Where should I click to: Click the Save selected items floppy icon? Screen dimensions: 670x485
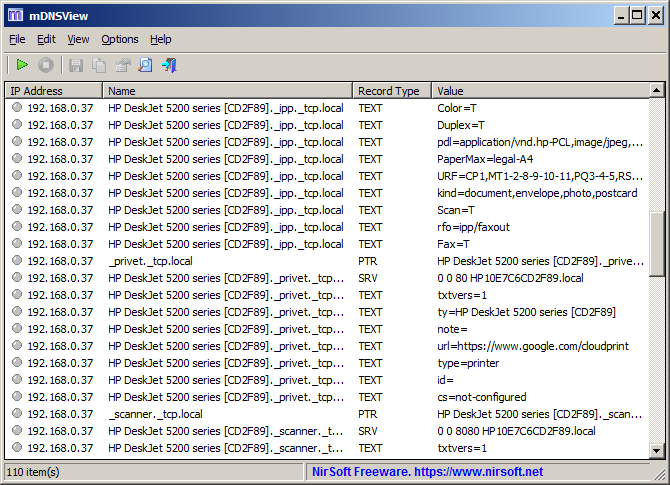click(x=76, y=65)
